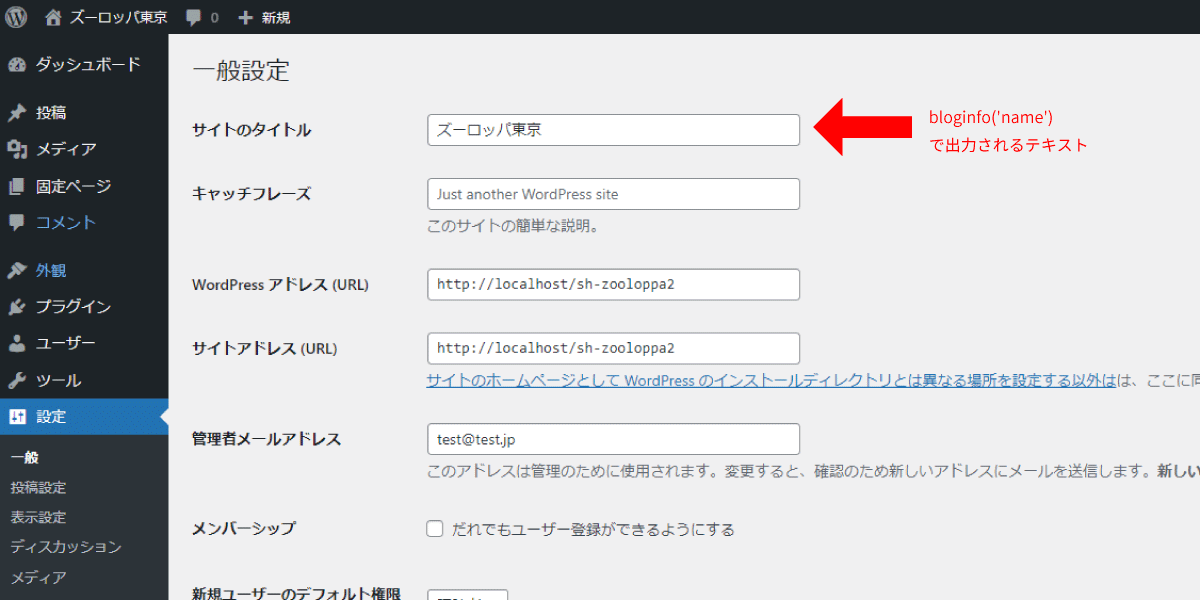Click the 投稿 pushpin icon
The height and width of the screenshot is (600, 1200).
[x=17, y=113]
